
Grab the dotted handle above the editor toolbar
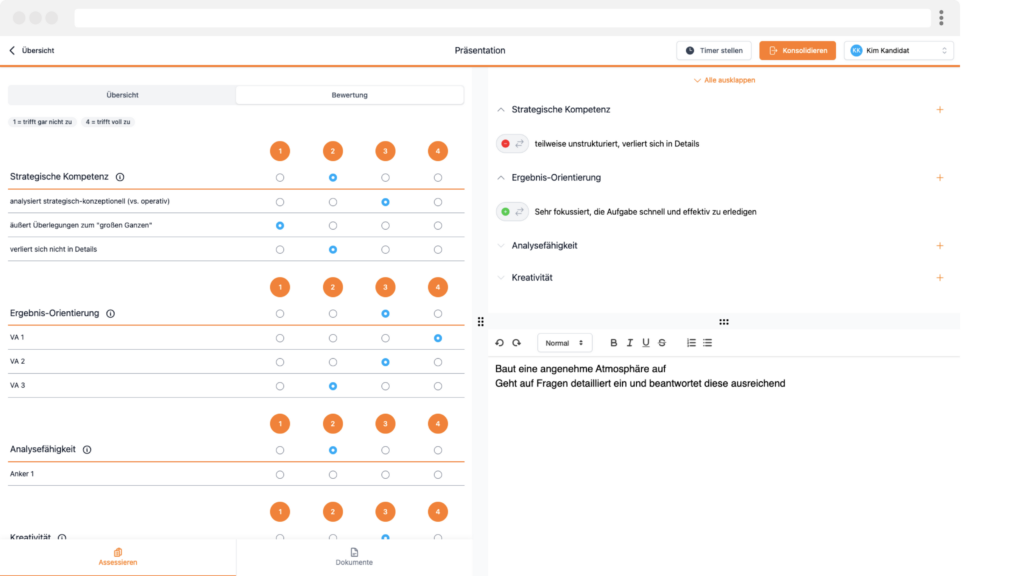tap(724, 321)
